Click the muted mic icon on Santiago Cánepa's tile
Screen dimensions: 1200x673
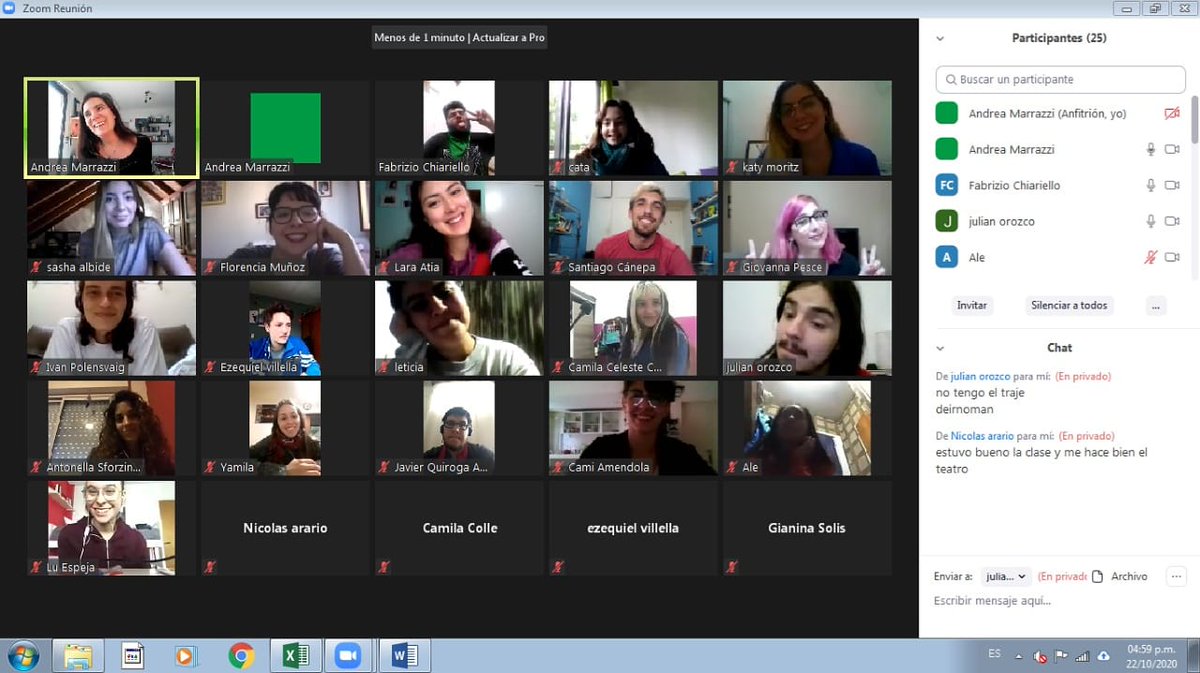[559, 267]
